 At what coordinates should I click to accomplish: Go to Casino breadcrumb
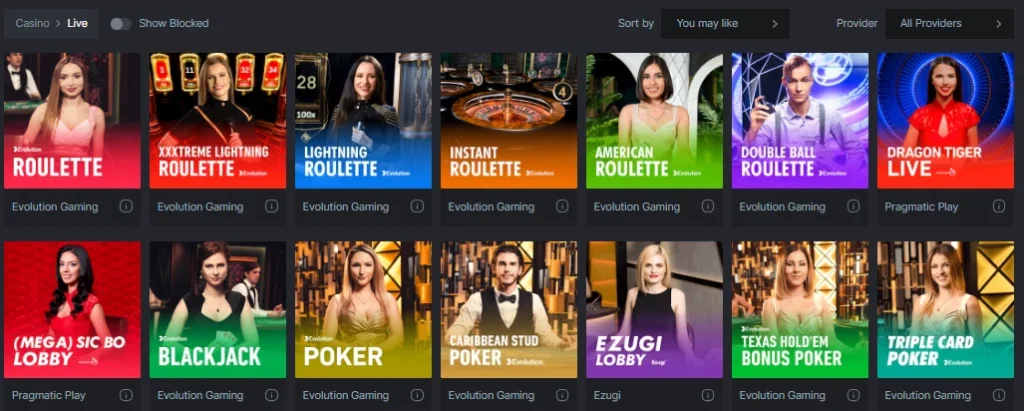pyautogui.click(x=33, y=24)
